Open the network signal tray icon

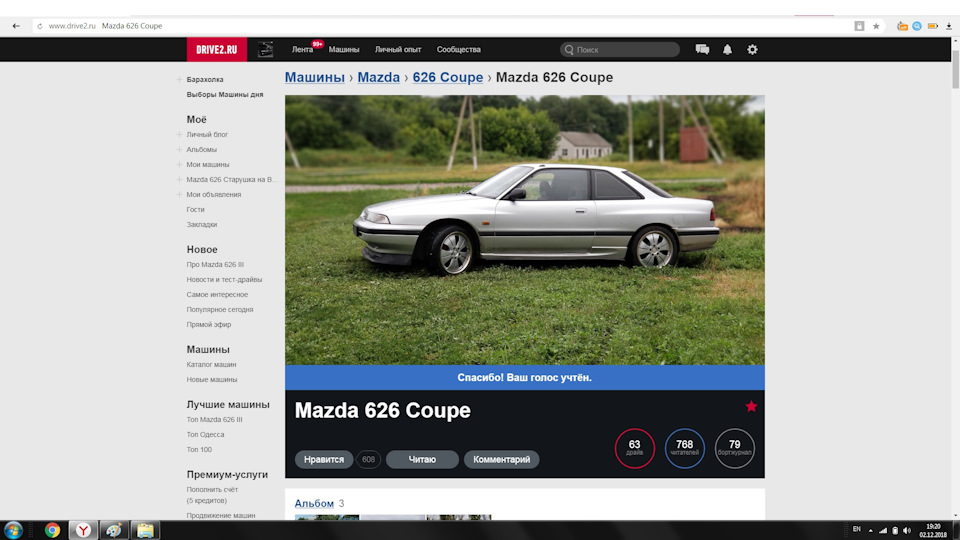882,530
